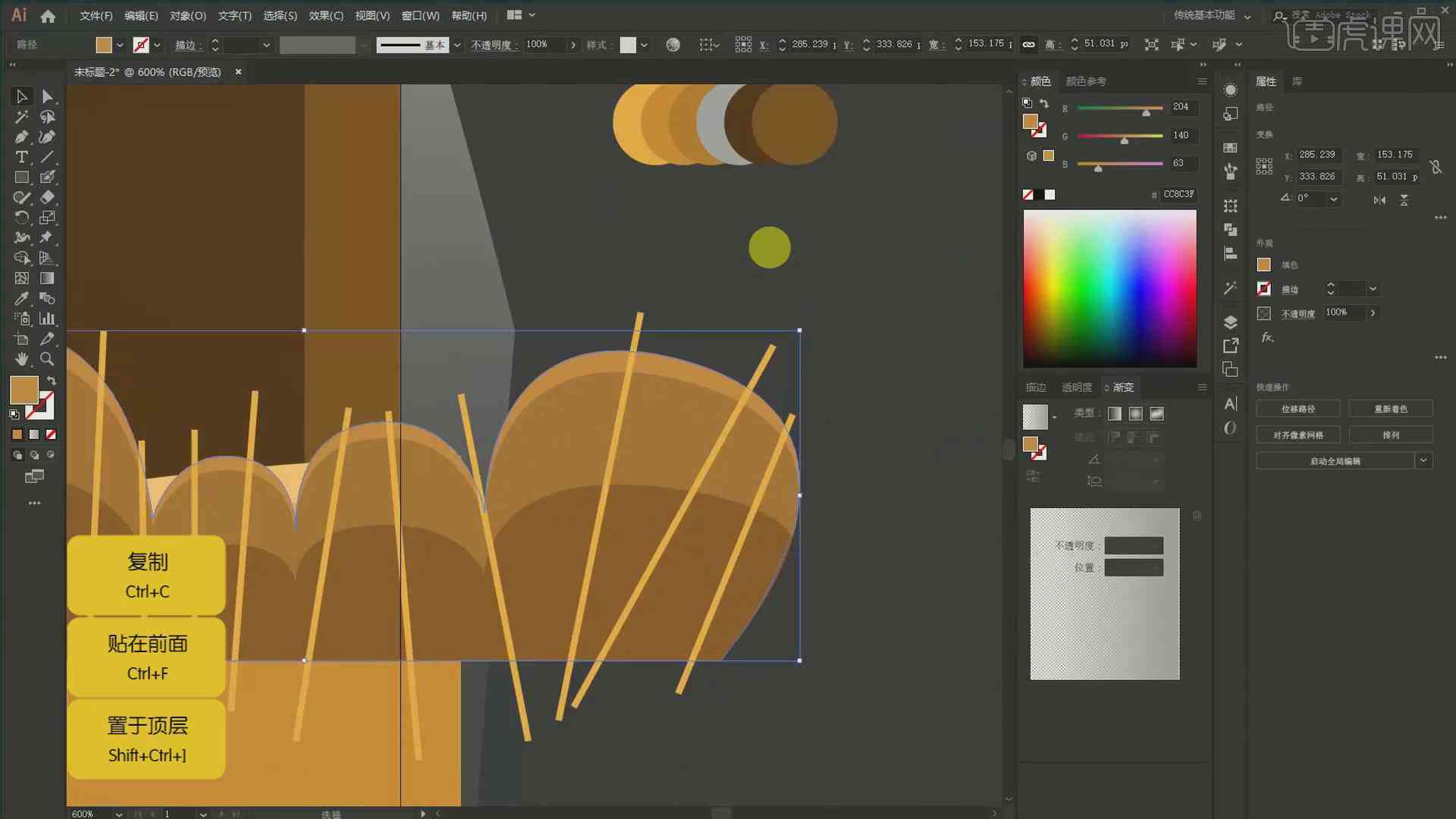
Task: Select the Type tool in toolbar
Action: coord(19,157)
